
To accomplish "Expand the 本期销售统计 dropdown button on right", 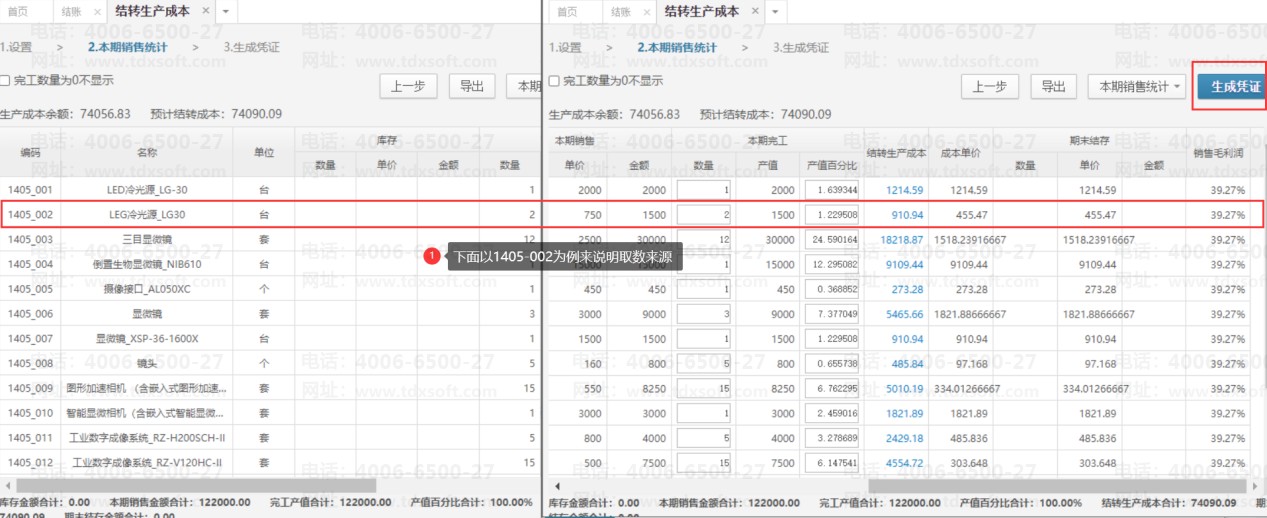I will click(1136, 87).
